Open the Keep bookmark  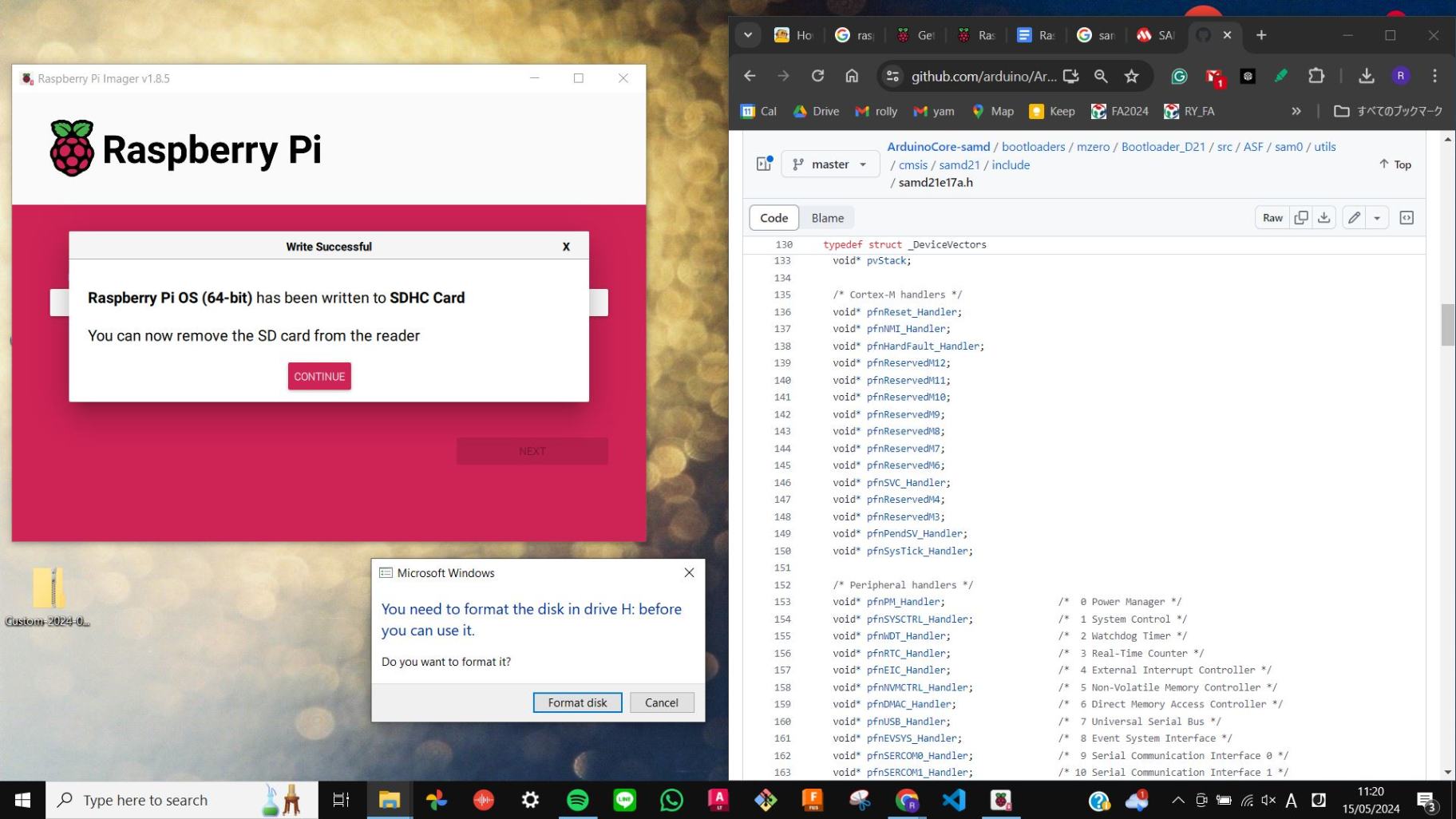[x=1052, y=111]
